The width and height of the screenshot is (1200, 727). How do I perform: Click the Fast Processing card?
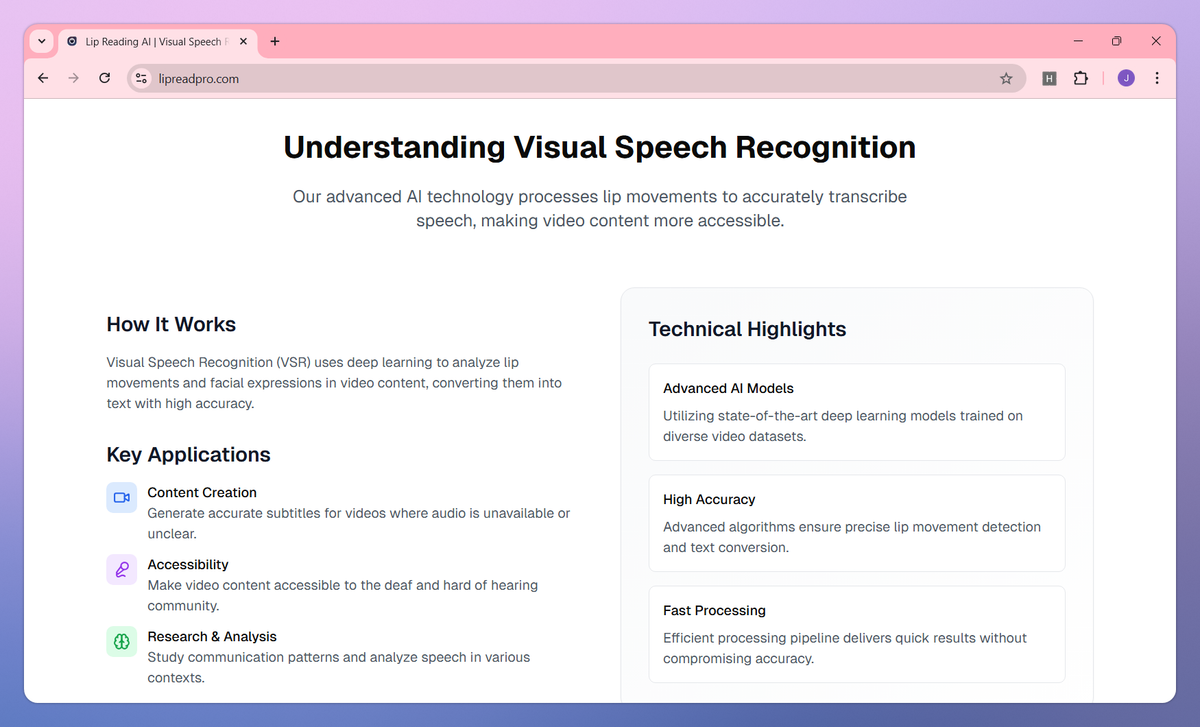pyautogui.click(x=856, y=634)
